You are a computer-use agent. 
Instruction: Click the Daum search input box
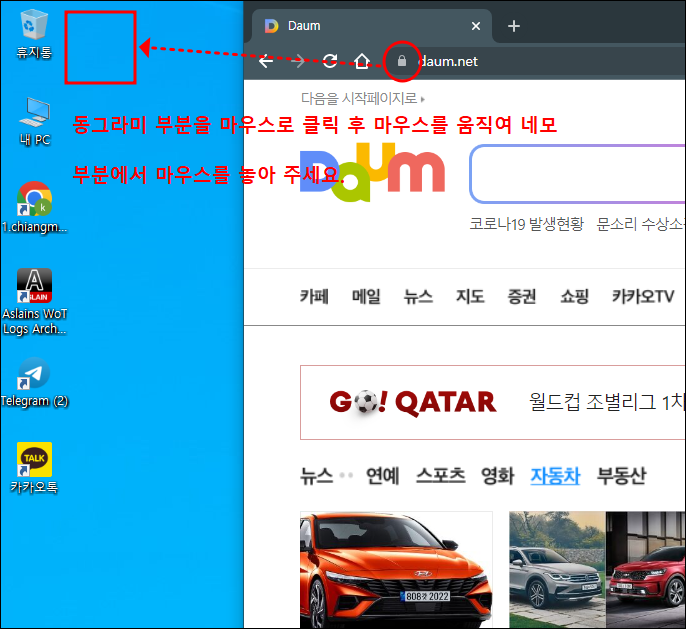[x=578, y=174]
